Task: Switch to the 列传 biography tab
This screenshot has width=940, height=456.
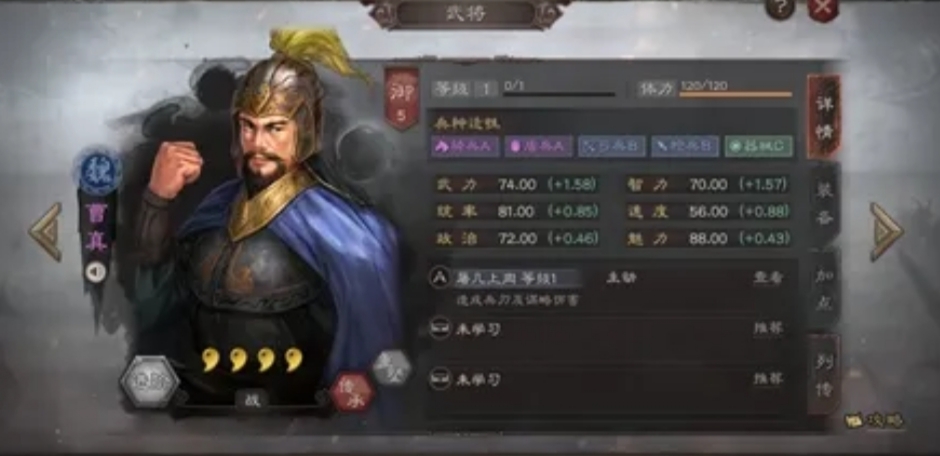Action: (x=824, y=375)
